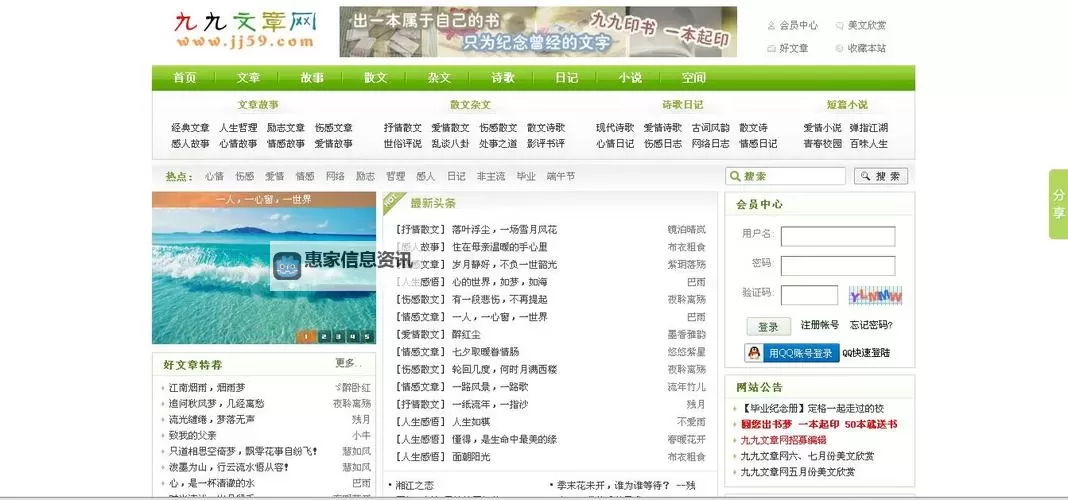The image size is (1068, 500).
Task: Click the search input field
Action: coord(785,176)
